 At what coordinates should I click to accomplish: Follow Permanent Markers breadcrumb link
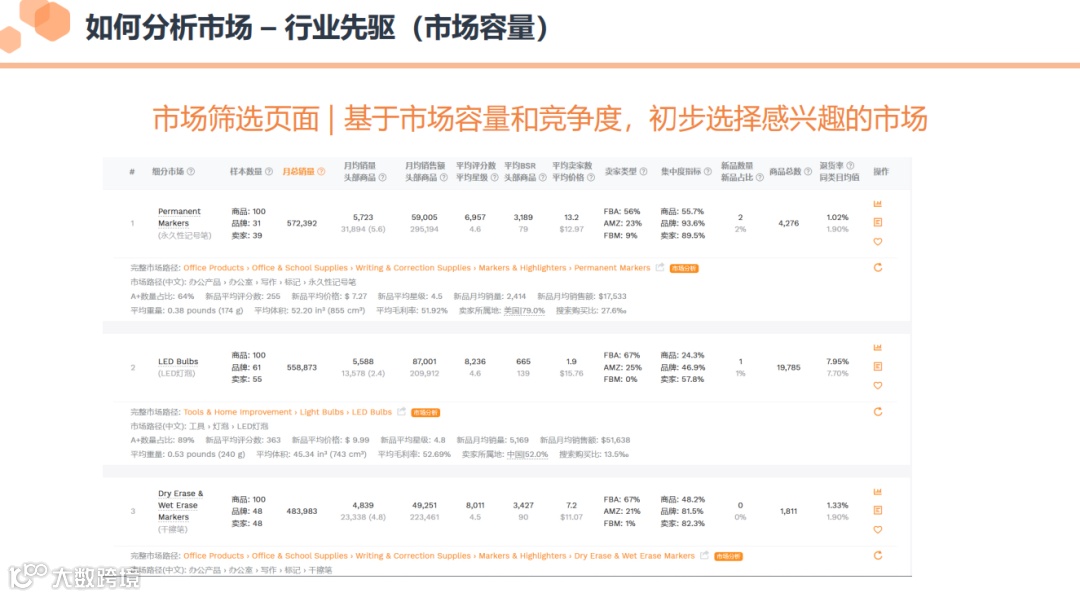pos(612,268)
